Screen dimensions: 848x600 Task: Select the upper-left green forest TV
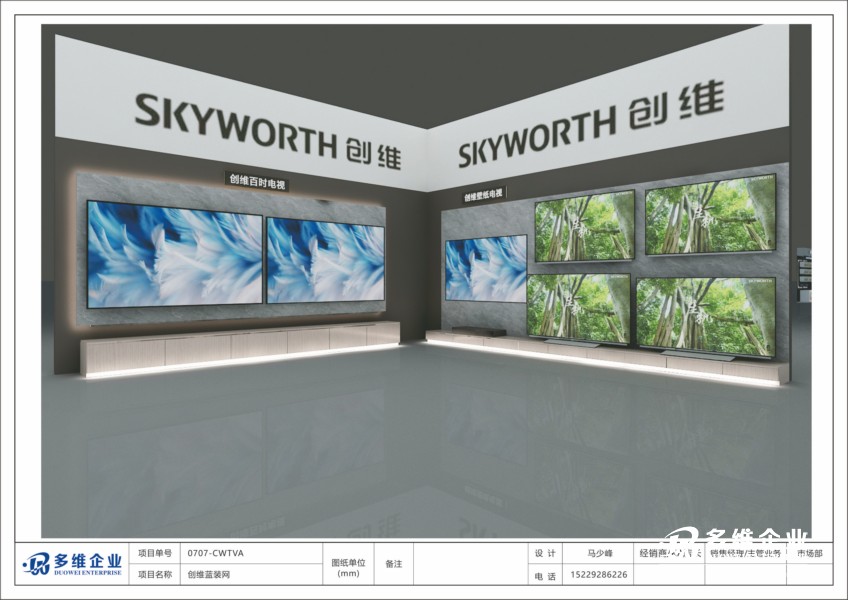coord(585,226)
